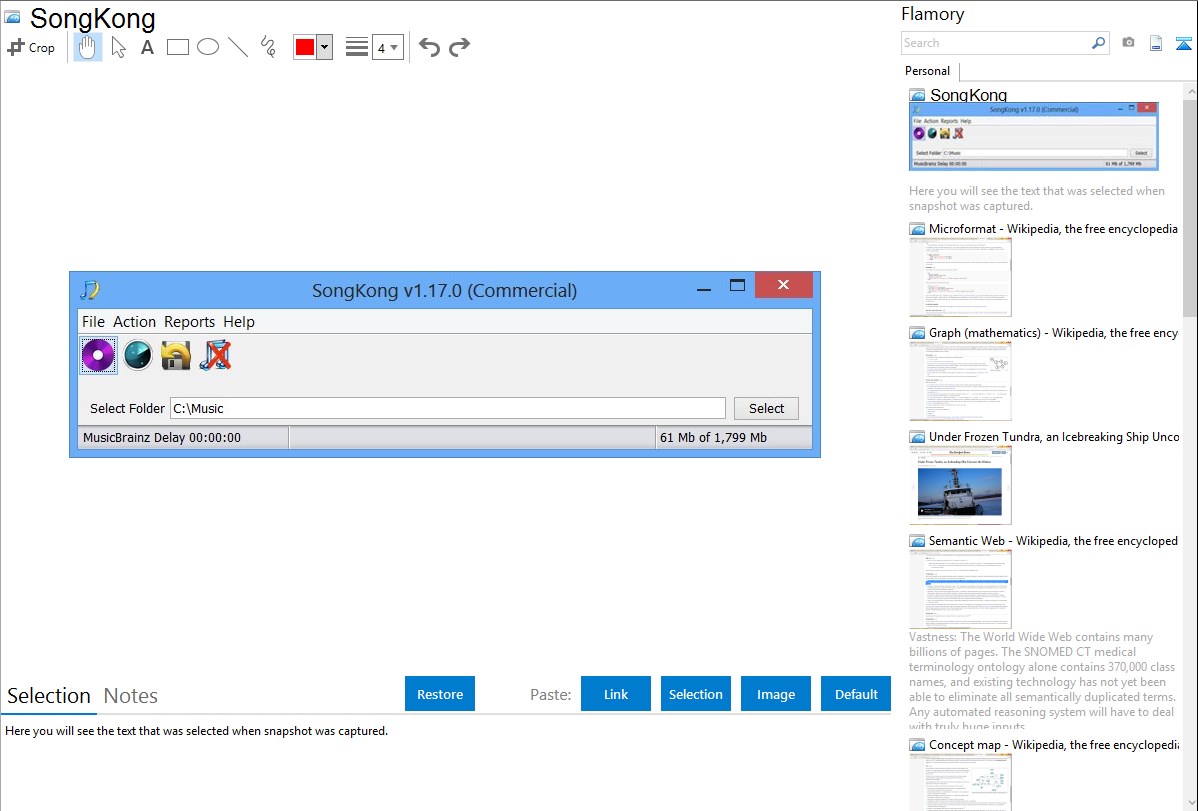Click Semantic Web - Wikipedia snapshot title
This screenshot has height=811, width=1198.
pos(1053,540)
